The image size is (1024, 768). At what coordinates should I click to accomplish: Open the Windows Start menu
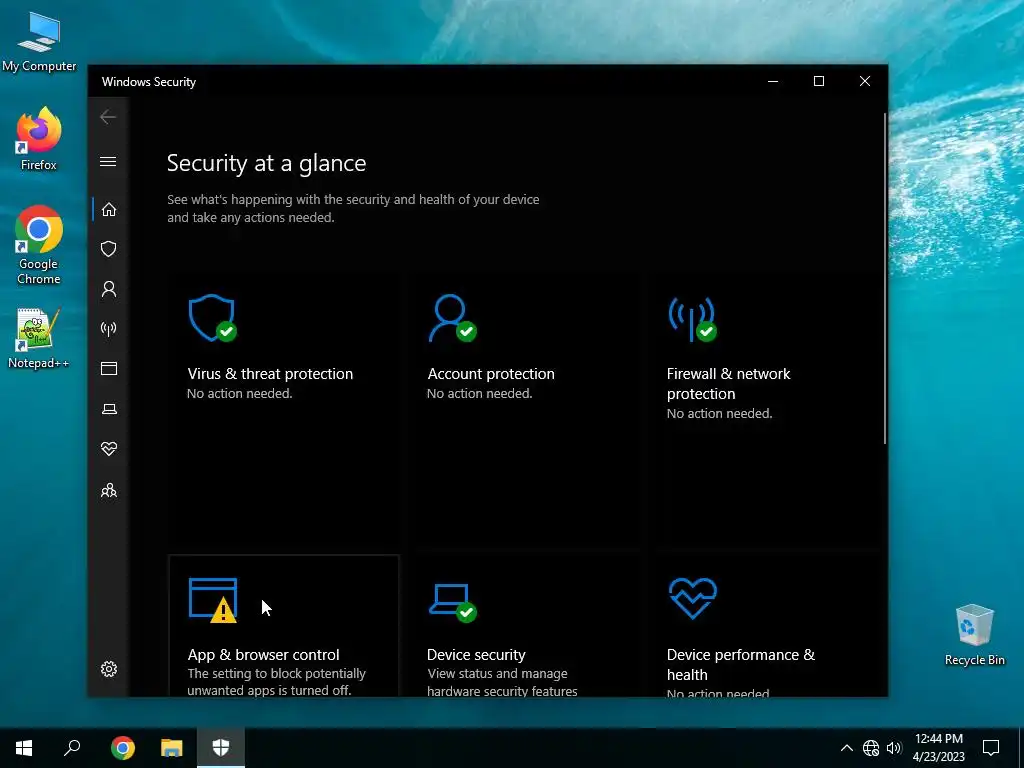[x=24, y=748]
